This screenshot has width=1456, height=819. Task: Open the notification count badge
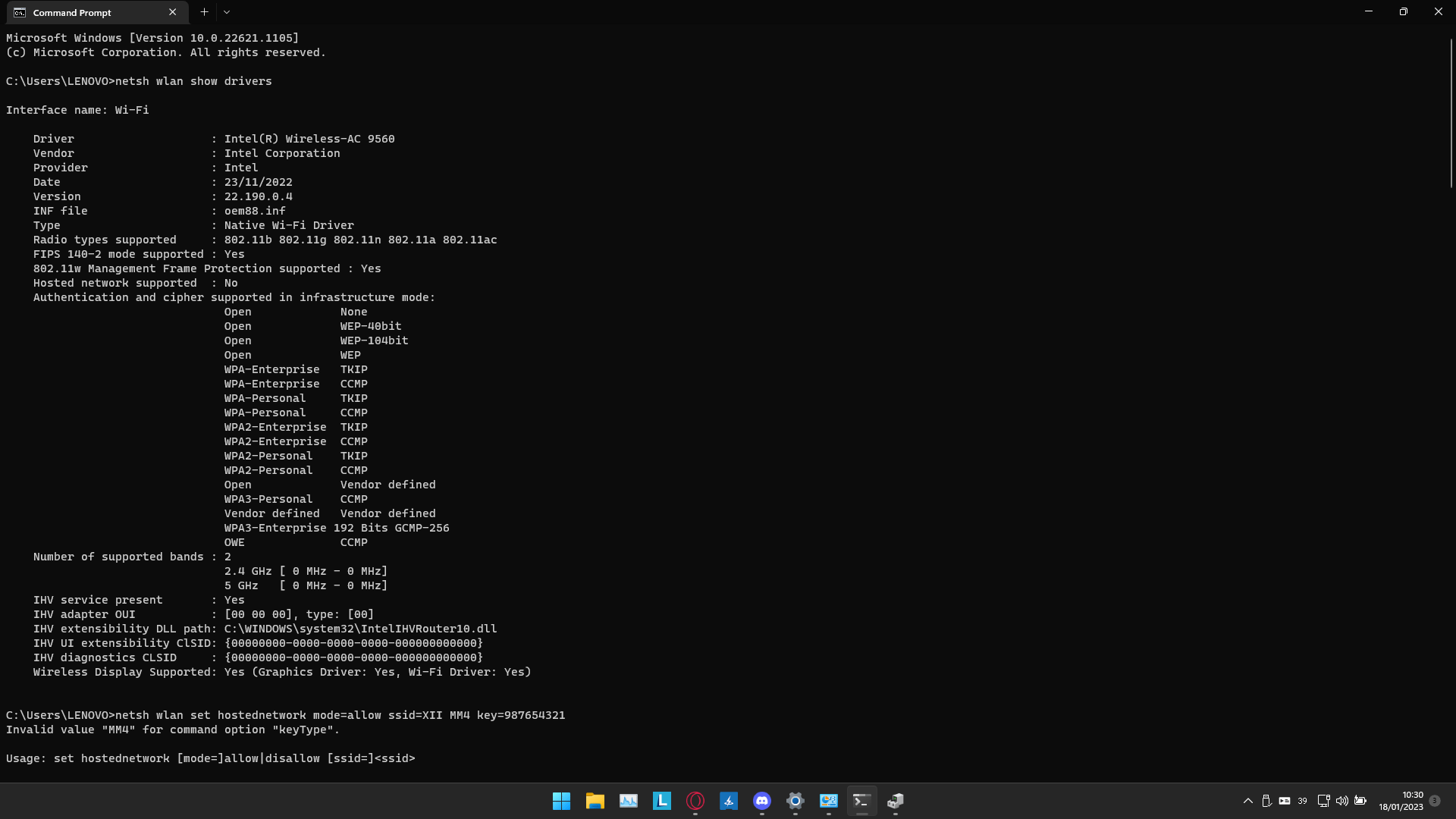pyautogui.click(x=1435, y=801)
